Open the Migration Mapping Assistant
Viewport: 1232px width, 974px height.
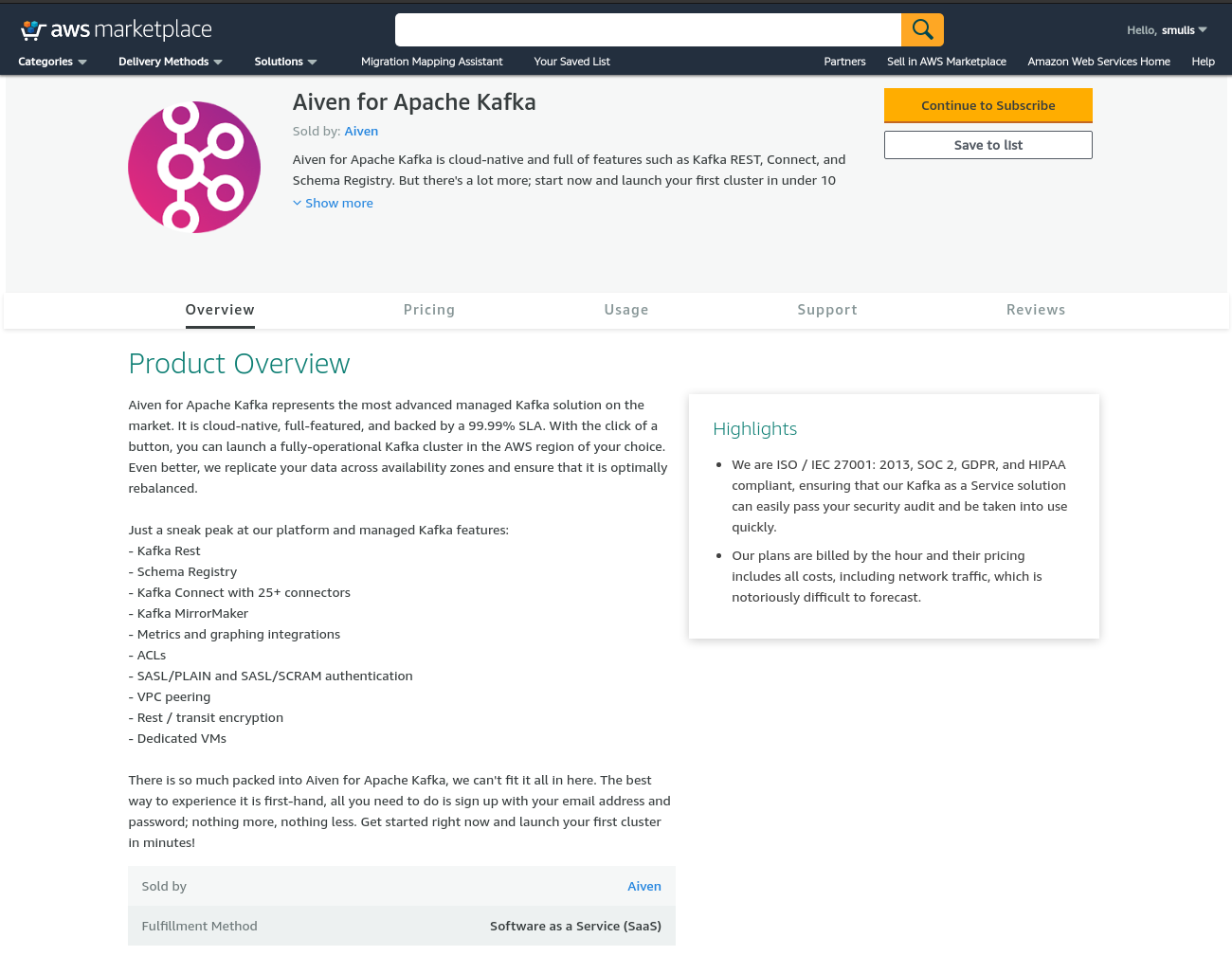[432, 61]
